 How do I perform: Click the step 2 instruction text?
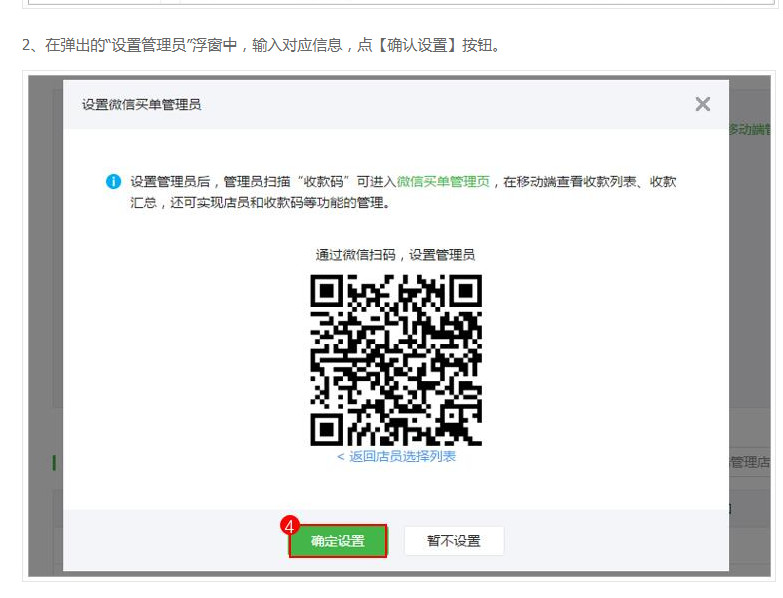pos(261,45)
